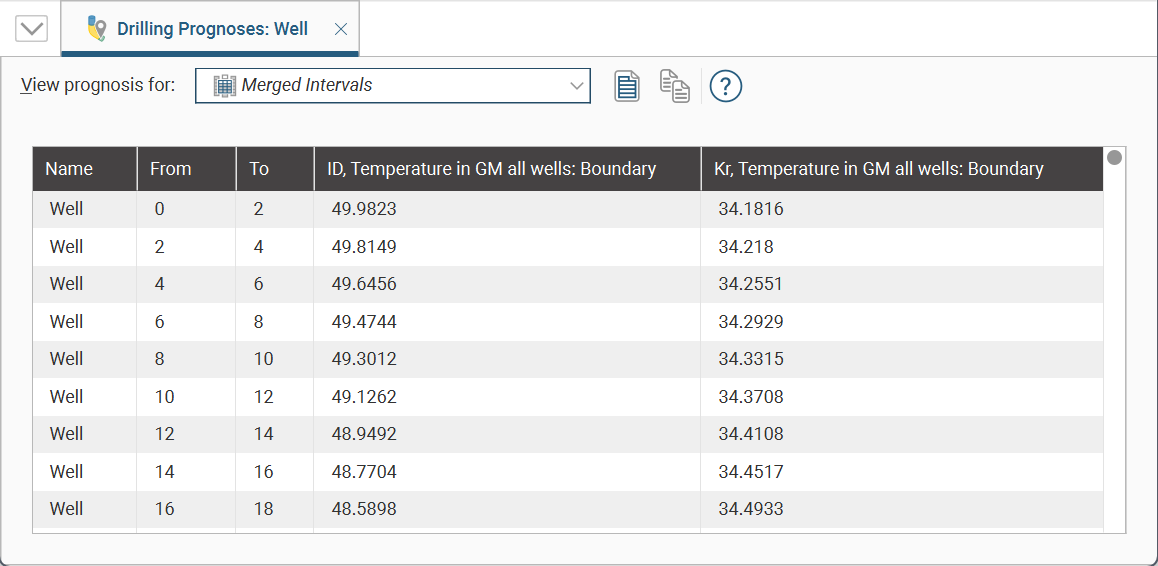Screen dimensions: 1158x566
Task: Open the Merged Intervals dropdown
Action: [392, 86]
